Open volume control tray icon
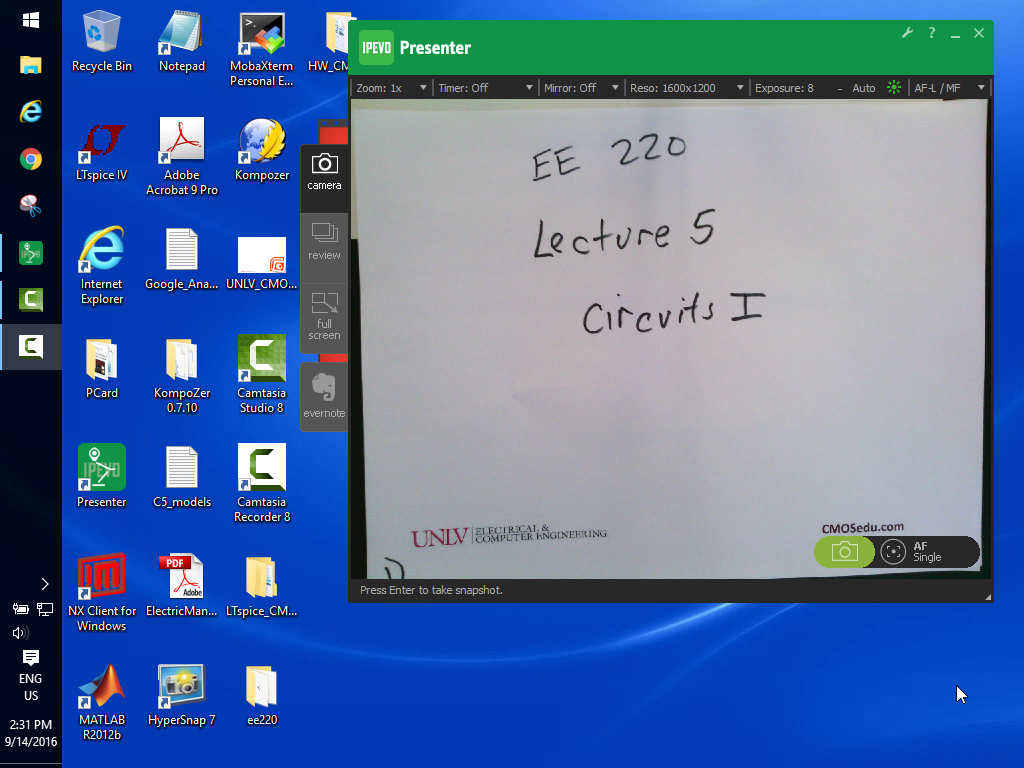 (20, 632)
